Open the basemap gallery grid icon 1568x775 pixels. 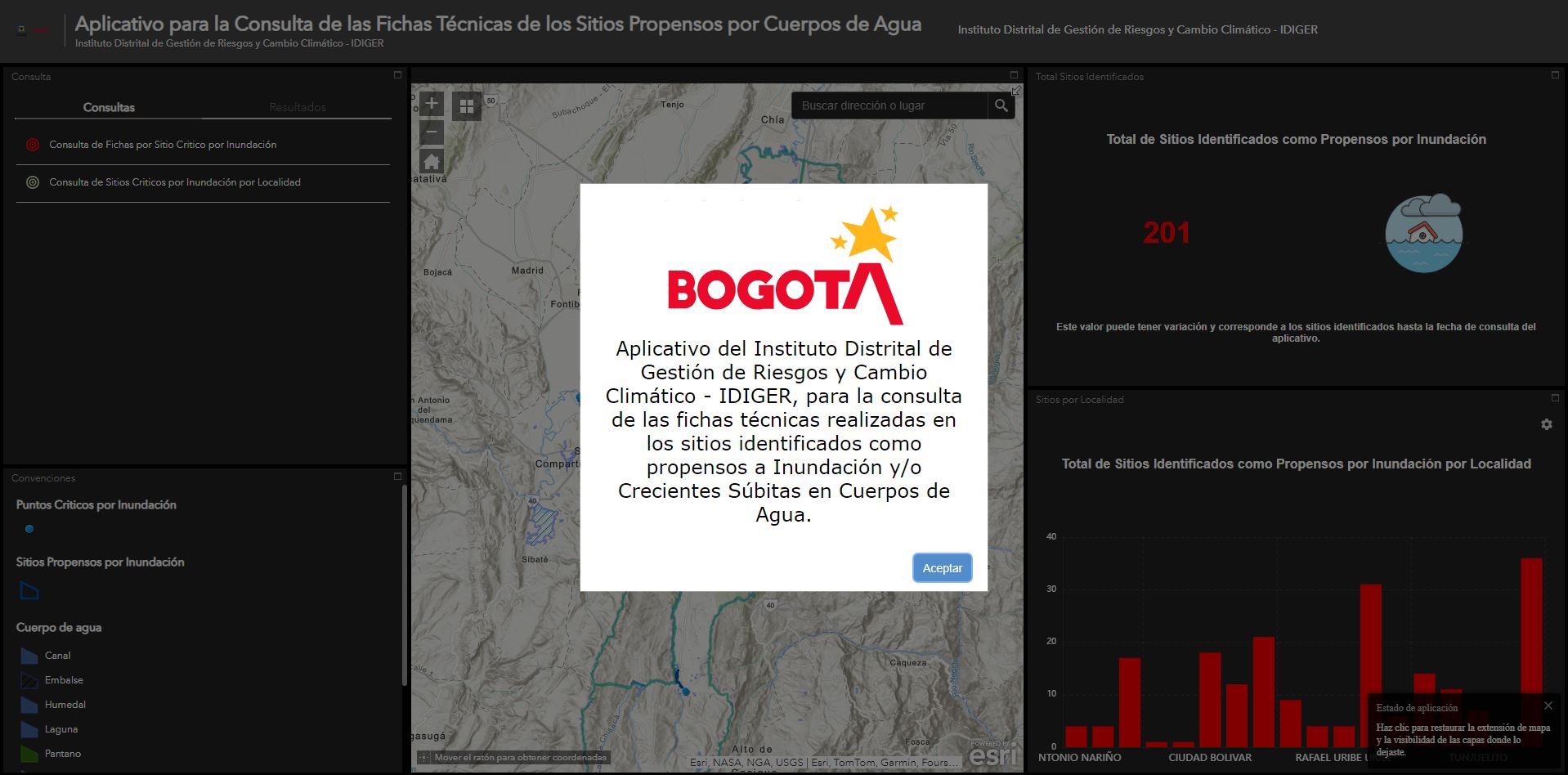pos(467,106)
